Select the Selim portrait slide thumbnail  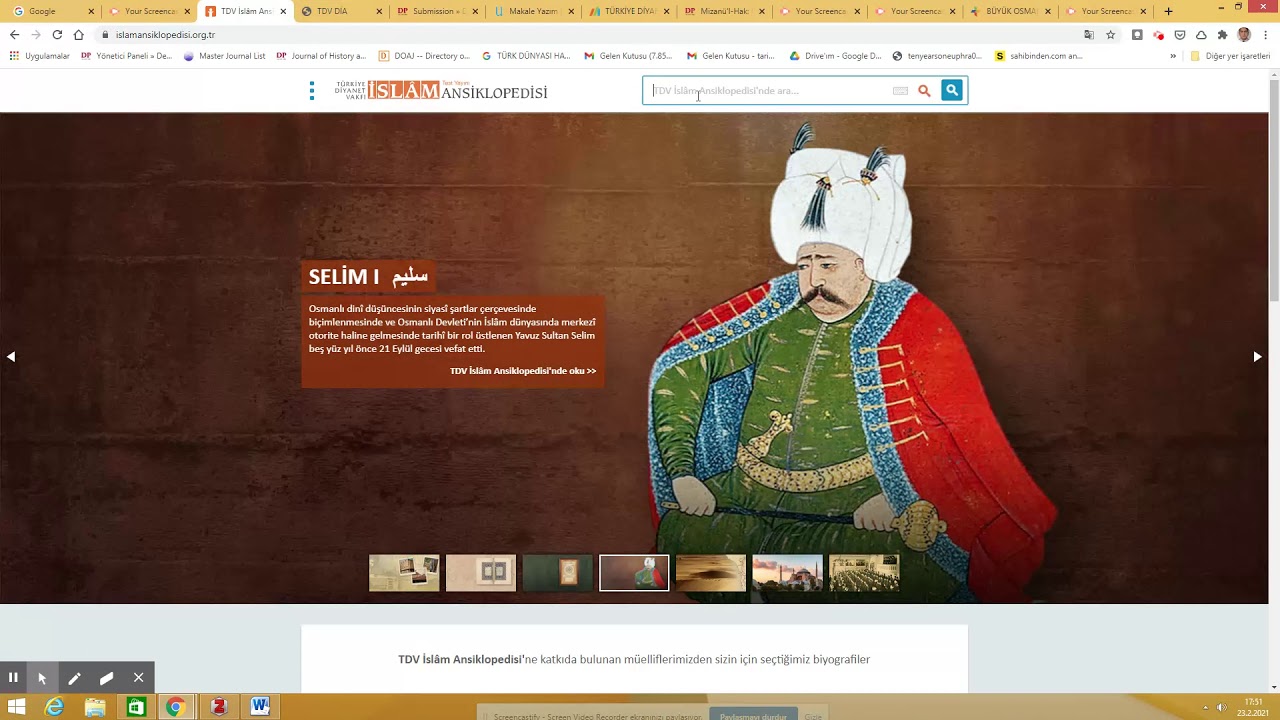click(x=634, y=573)
